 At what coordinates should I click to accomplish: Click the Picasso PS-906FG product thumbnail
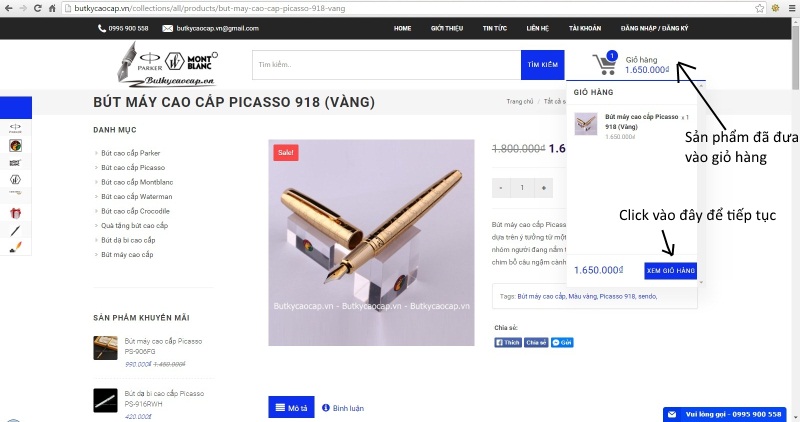pyautogui.click(x=105, y=347)
